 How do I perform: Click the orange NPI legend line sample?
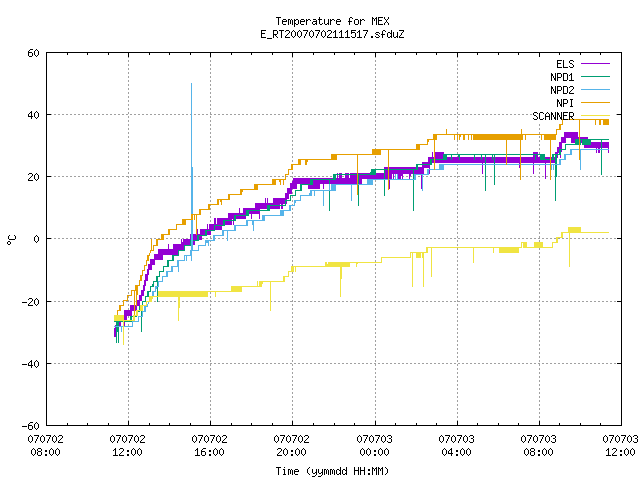[x=595, y=102]
